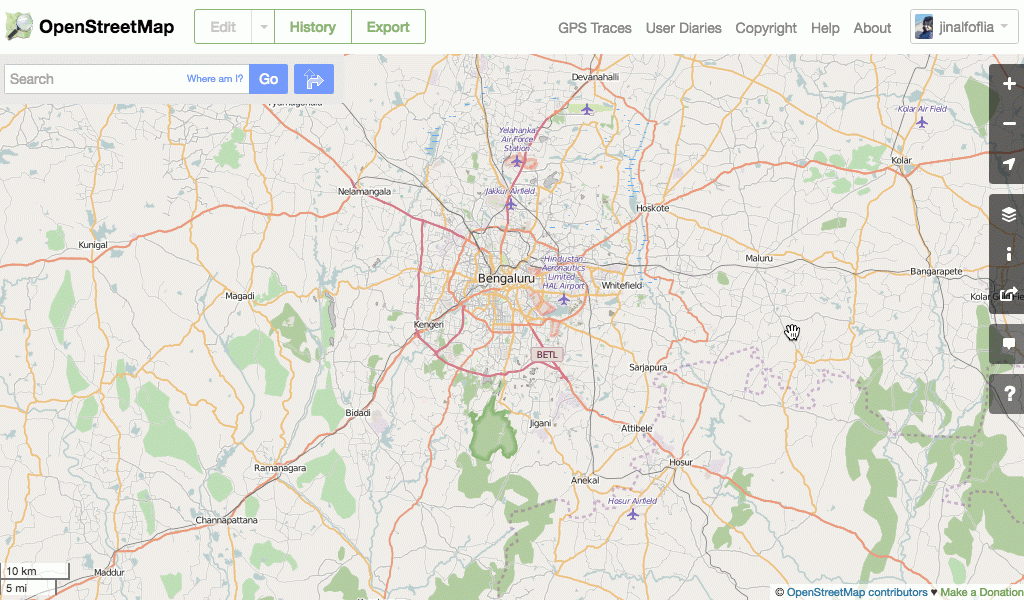Click the Maluru place label
Image resolution: width=1024 pixels, height=600 pixels.
[759, 259]
